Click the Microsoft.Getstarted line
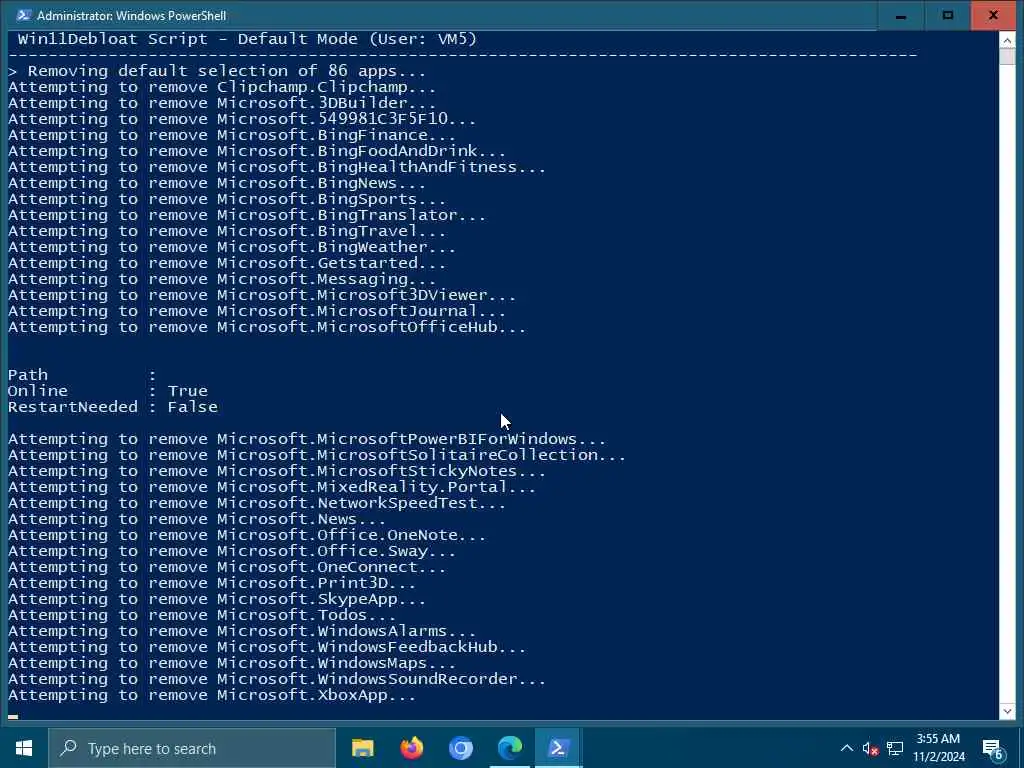Image resolution: width=1024 pixels, height=768 pixels. pyautogui.click(x=227, y=263)
